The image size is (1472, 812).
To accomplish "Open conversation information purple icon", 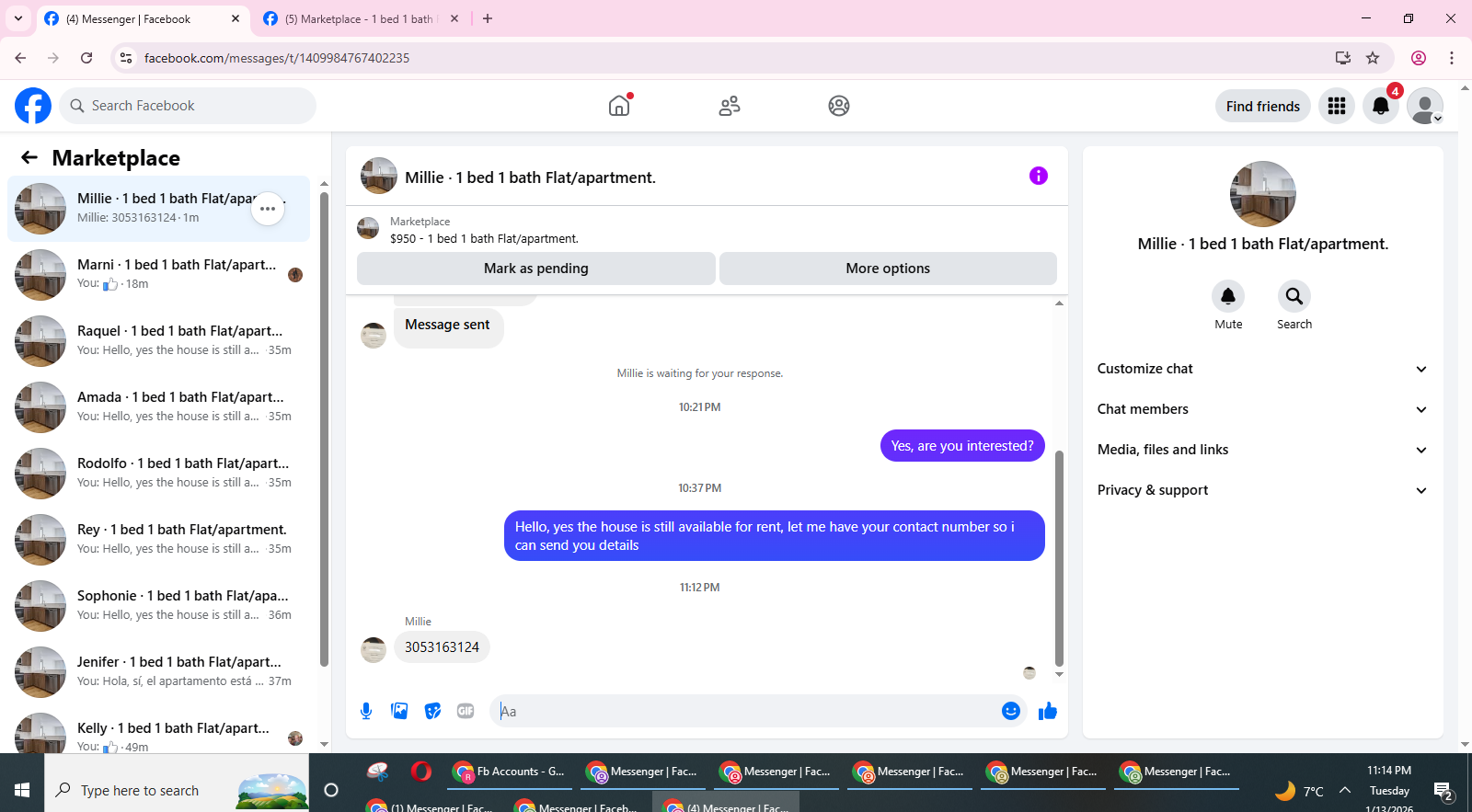I will 1039,176.
